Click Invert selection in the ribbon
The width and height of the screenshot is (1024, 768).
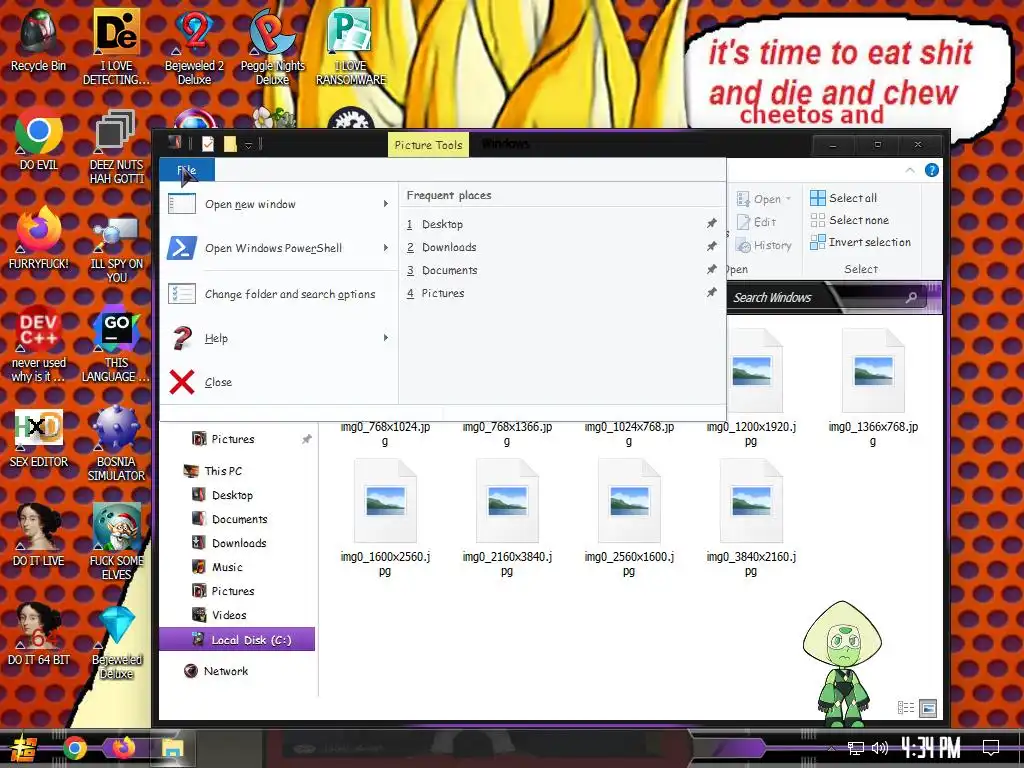[861, 242]
